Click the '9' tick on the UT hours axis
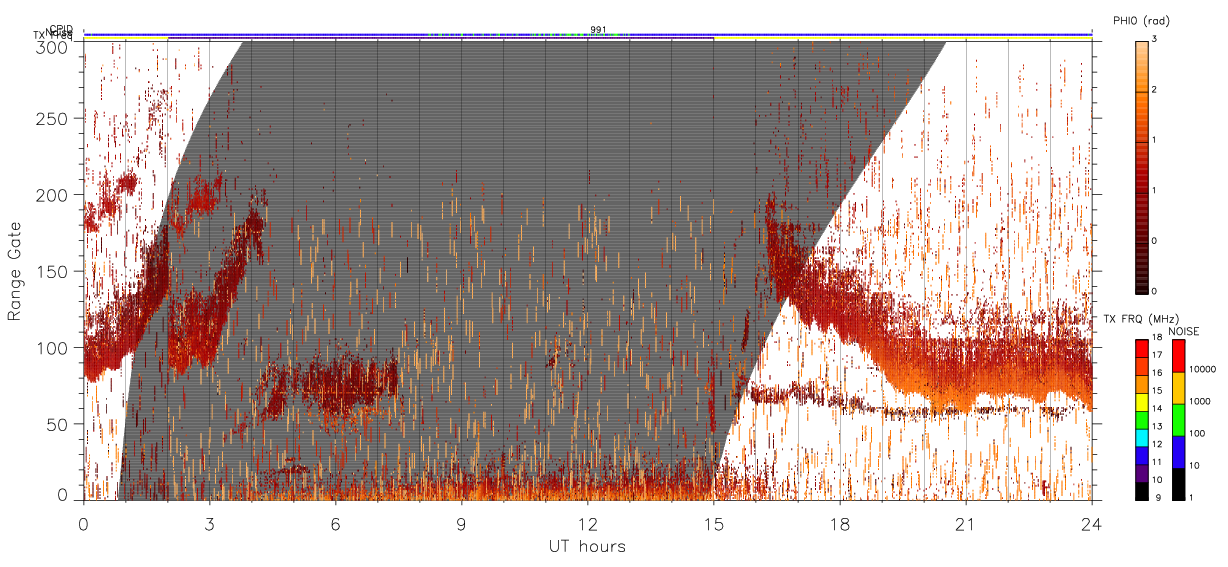 462,523
